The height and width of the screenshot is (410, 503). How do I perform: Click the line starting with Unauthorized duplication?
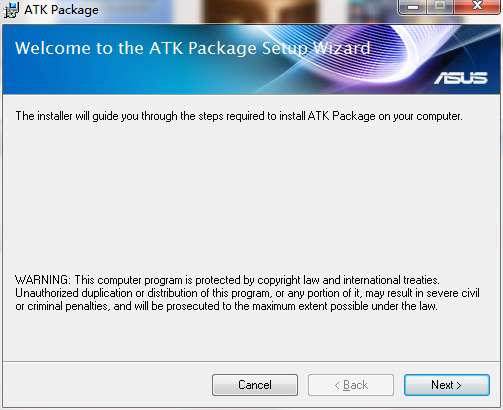click(247, 293)
